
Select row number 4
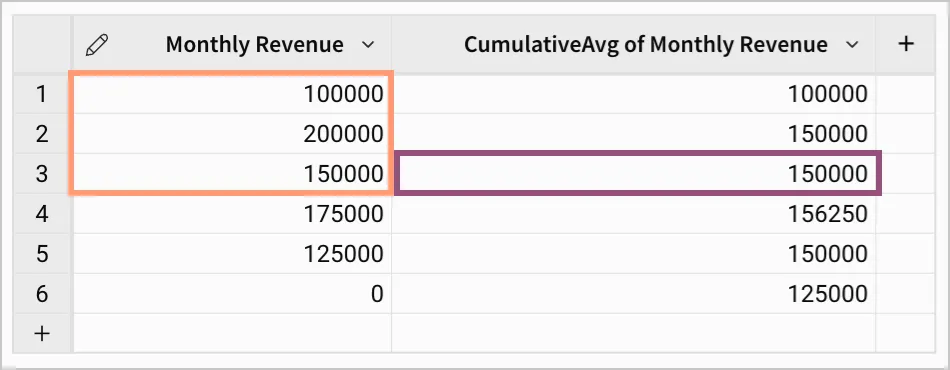(41, 214)
